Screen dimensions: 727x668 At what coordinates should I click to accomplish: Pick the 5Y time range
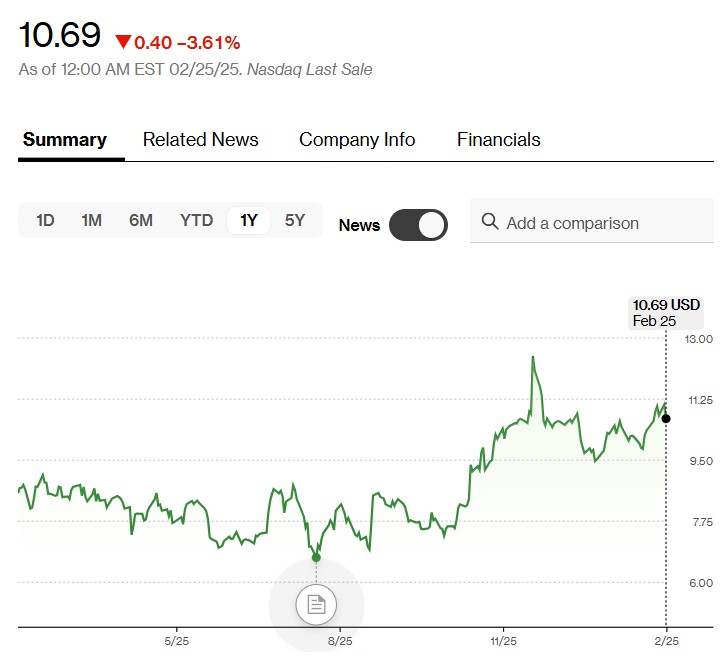tap(294, 221)
